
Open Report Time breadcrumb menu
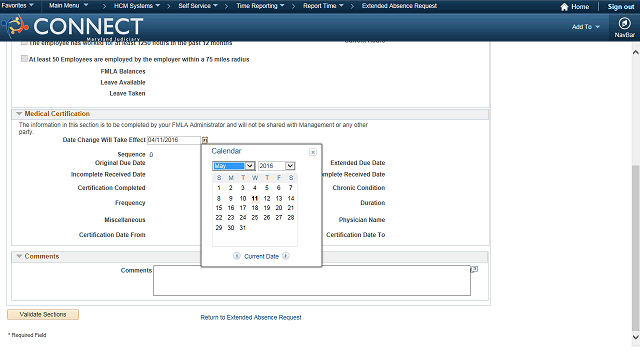pos(323,6)
